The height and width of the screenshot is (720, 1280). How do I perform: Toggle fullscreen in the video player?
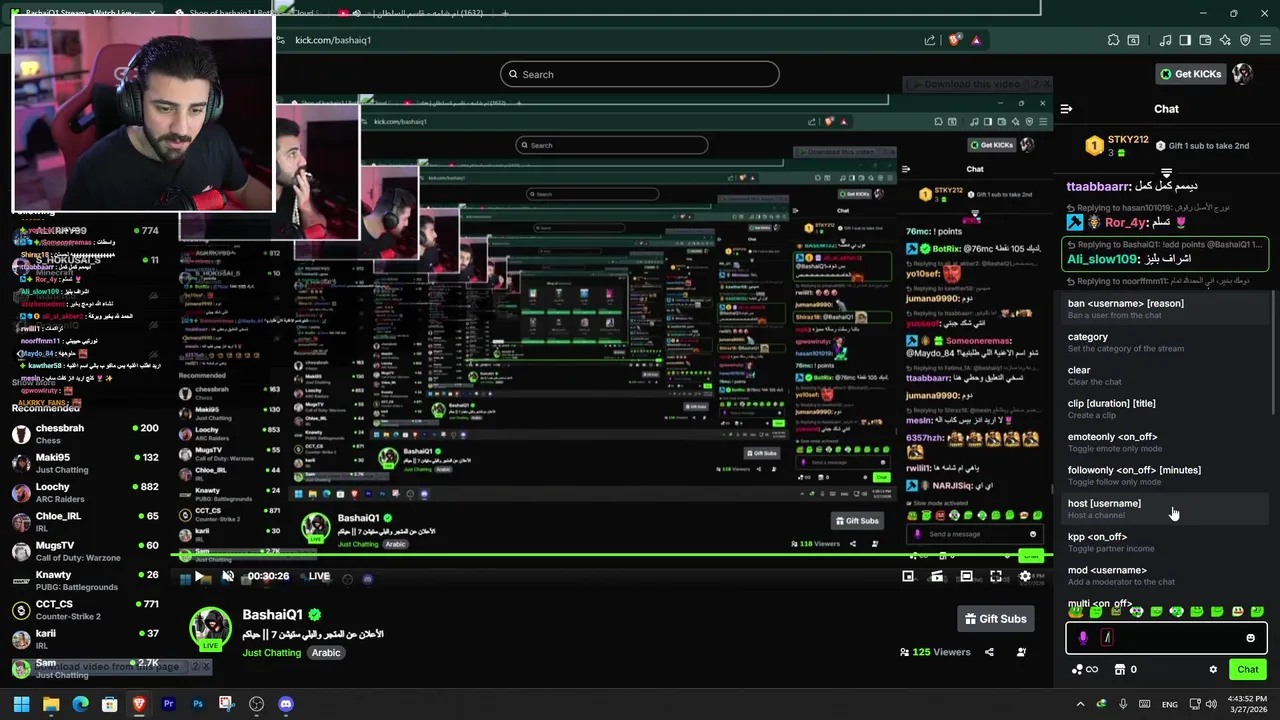pos(996,576)
